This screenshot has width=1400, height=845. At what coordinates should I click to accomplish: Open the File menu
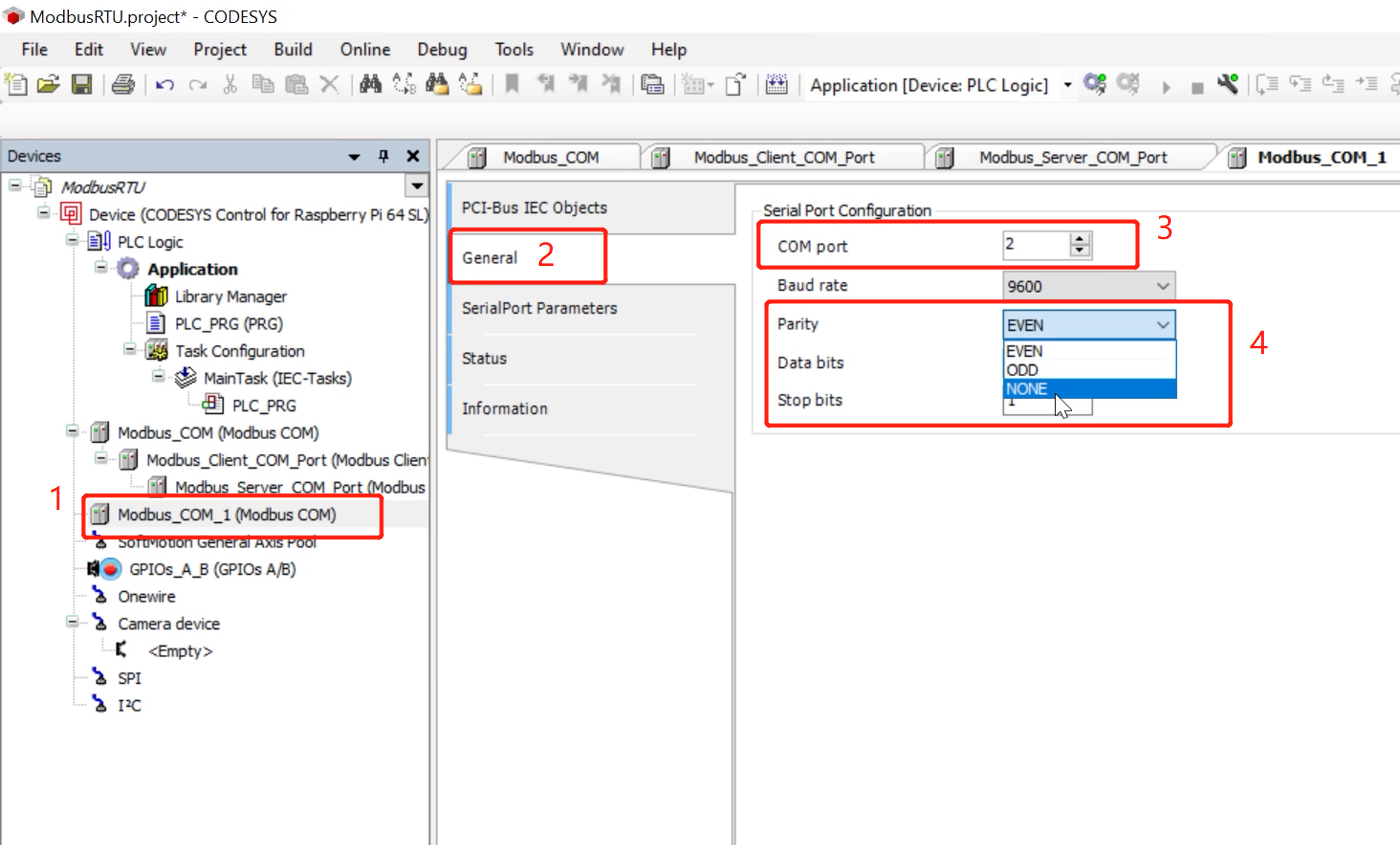[34, 49]
